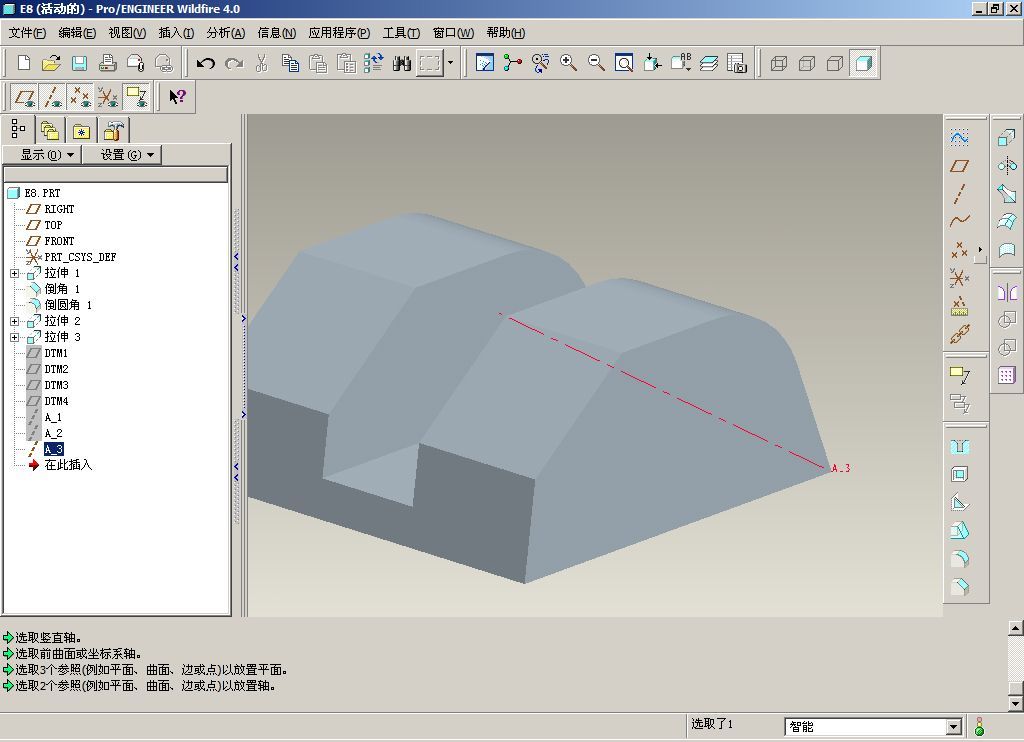Start the Round tool
This screenshot has width=1024, height=742.
click(959, 559)
